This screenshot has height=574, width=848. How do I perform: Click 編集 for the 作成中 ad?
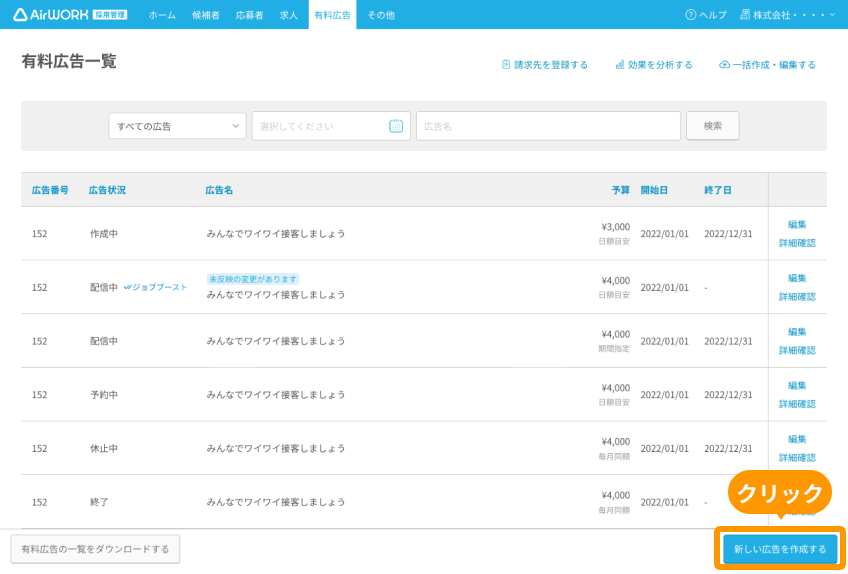point(797,225)
